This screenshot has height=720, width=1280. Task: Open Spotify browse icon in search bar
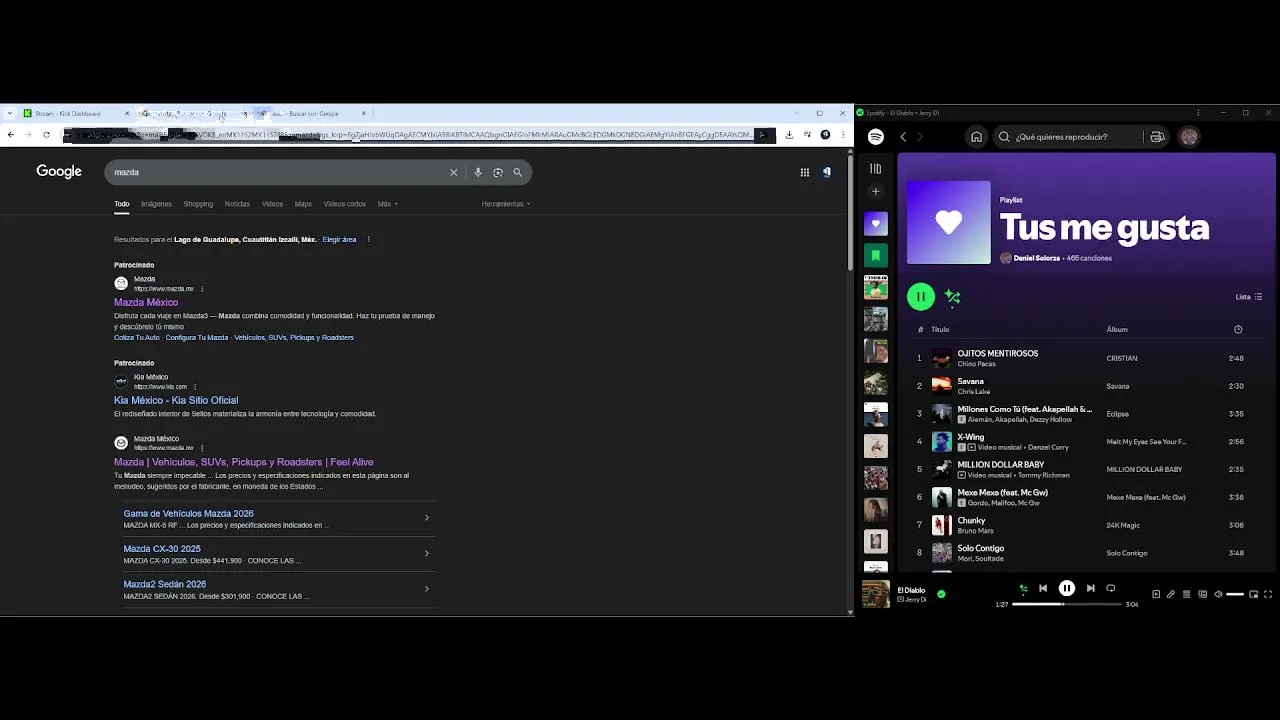(x=1157, y=137)
